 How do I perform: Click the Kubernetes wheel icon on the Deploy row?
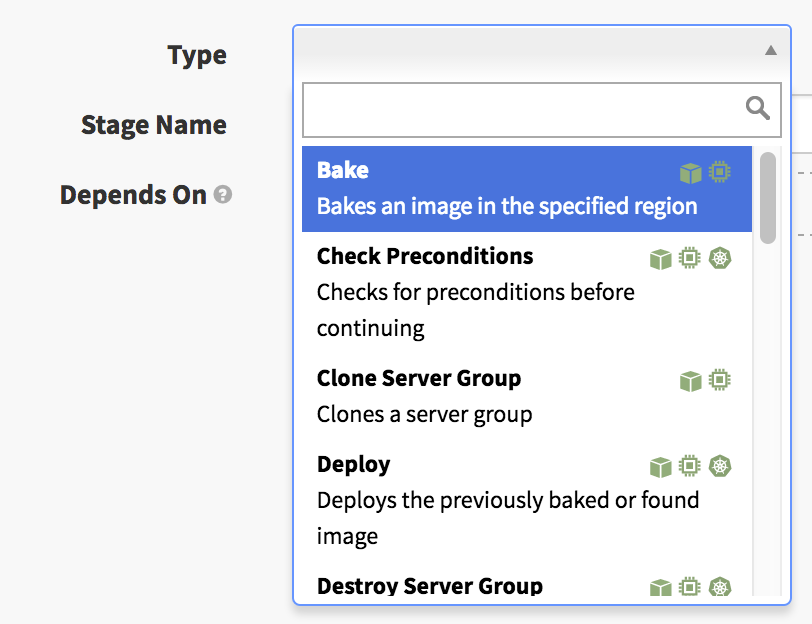coord(720,467)
